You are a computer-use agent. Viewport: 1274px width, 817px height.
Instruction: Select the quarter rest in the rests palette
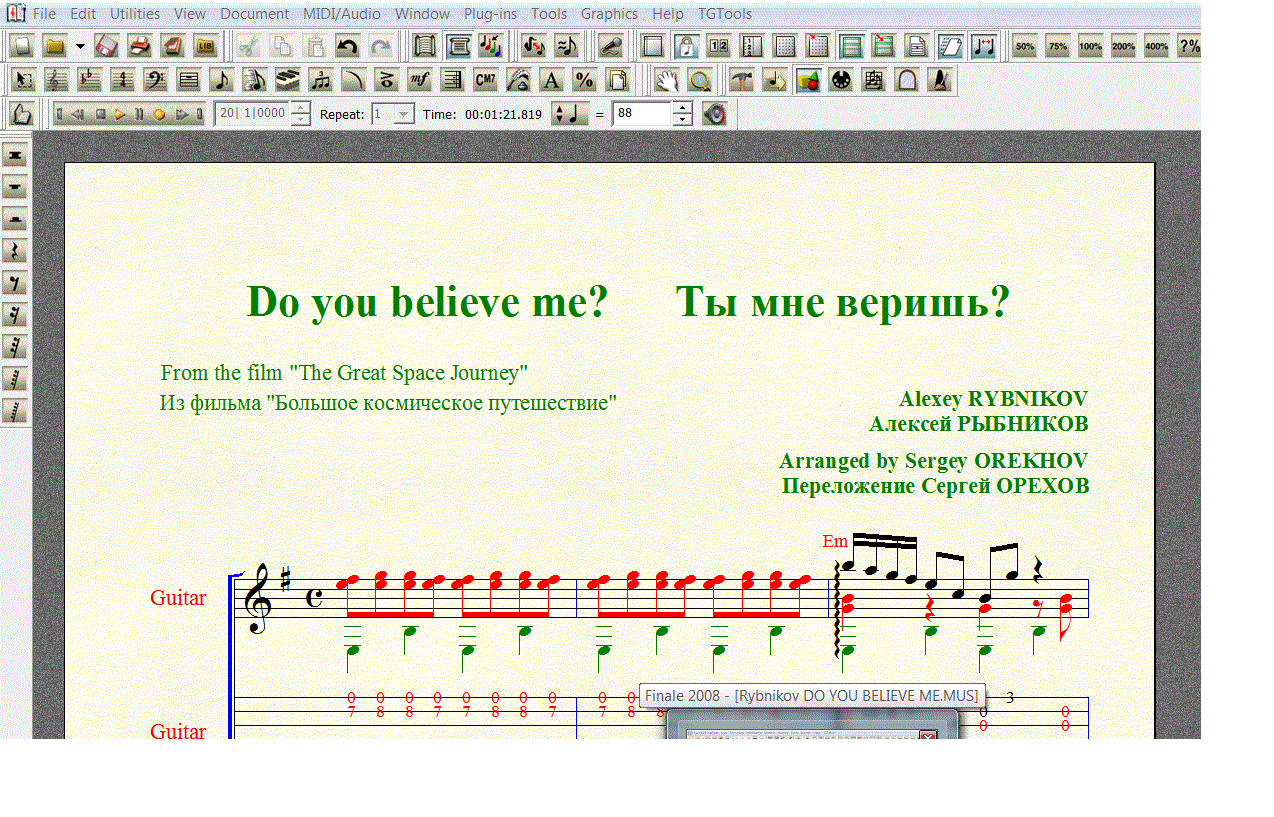pyautogui.click(x=15, y=251)
